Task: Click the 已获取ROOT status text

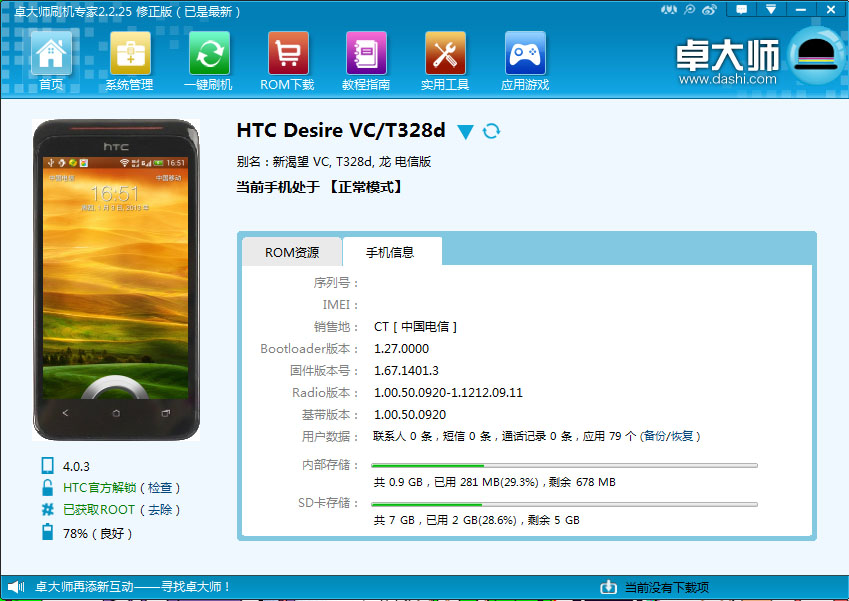Action: [x=99, y=509]
